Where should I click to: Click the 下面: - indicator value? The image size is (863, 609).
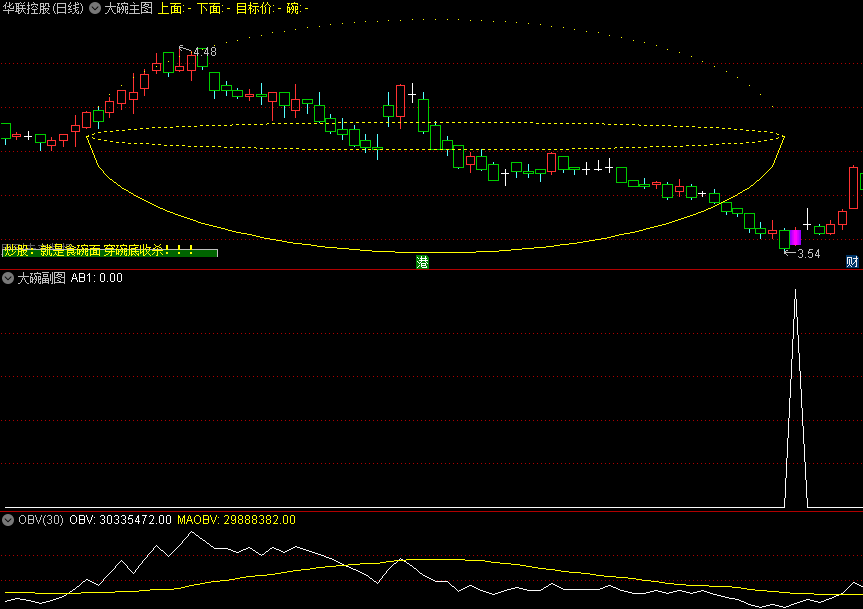214,8
